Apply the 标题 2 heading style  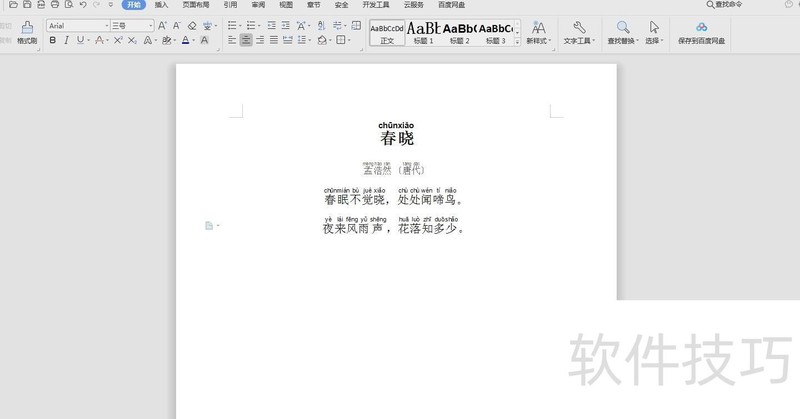tap(459, 33)
